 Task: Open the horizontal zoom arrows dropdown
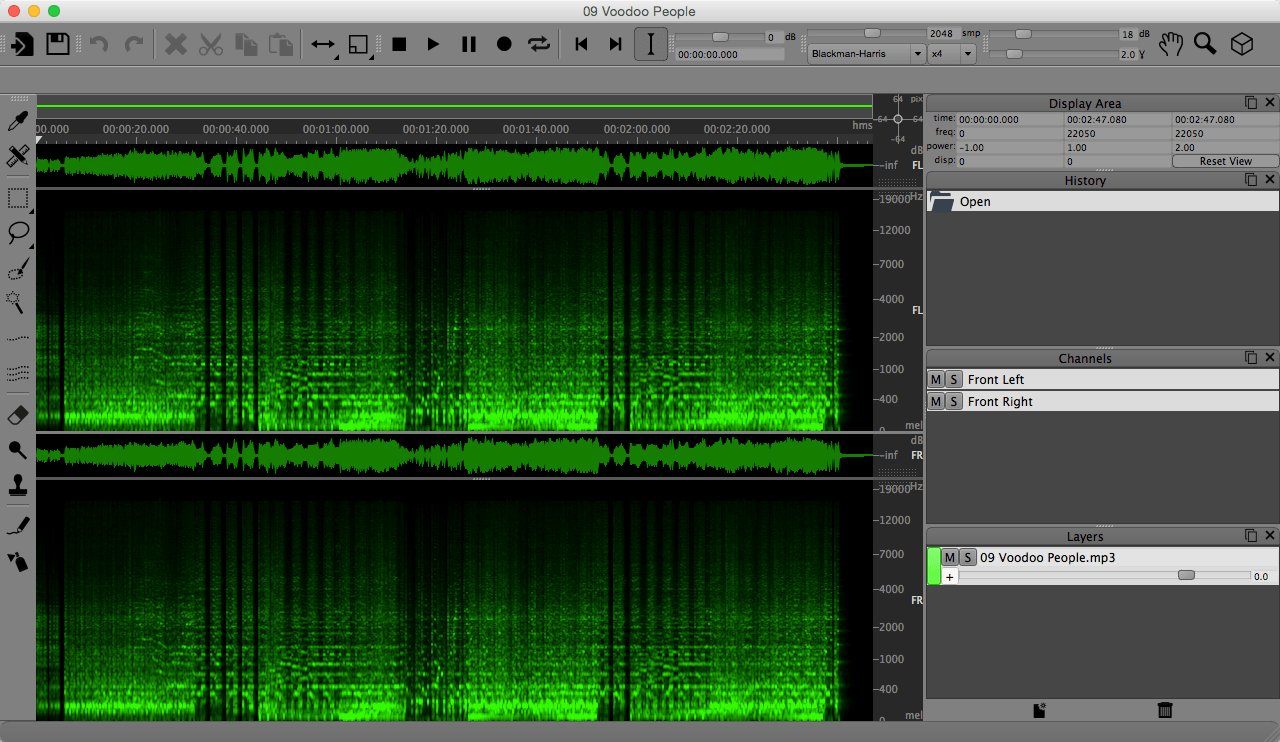pyautogui.click(x=323, y=44)
